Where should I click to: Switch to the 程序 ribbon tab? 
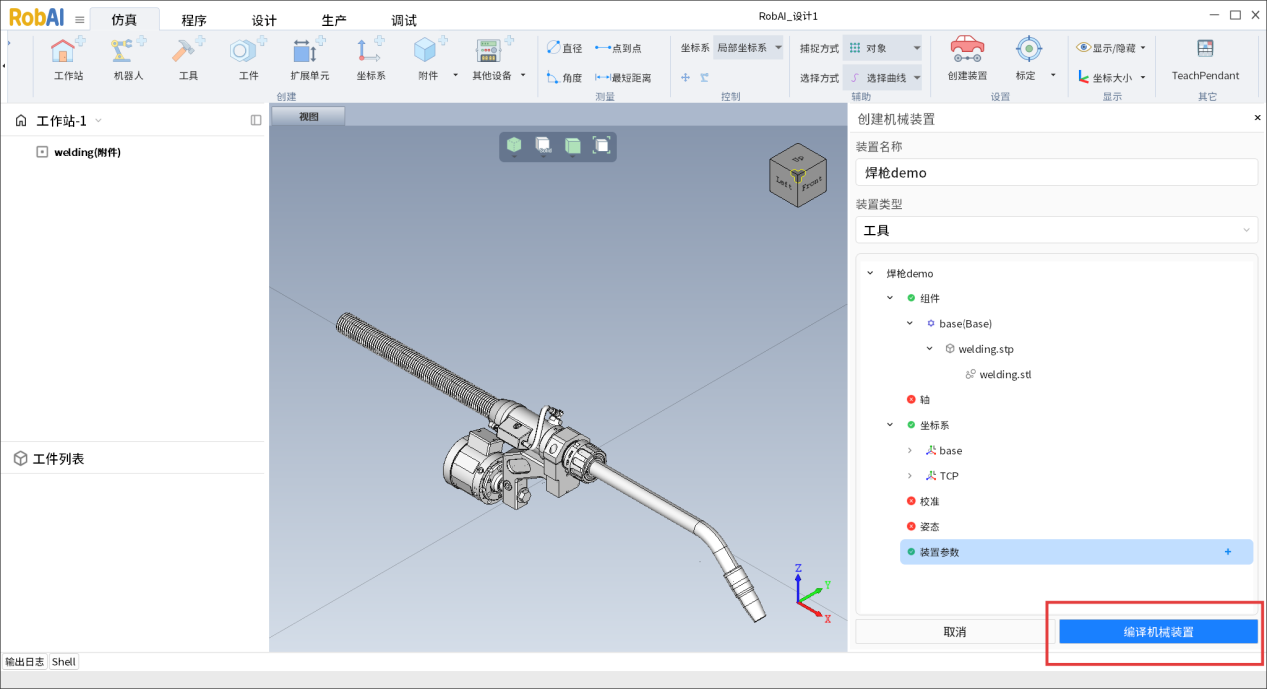(x=194, y=20)
